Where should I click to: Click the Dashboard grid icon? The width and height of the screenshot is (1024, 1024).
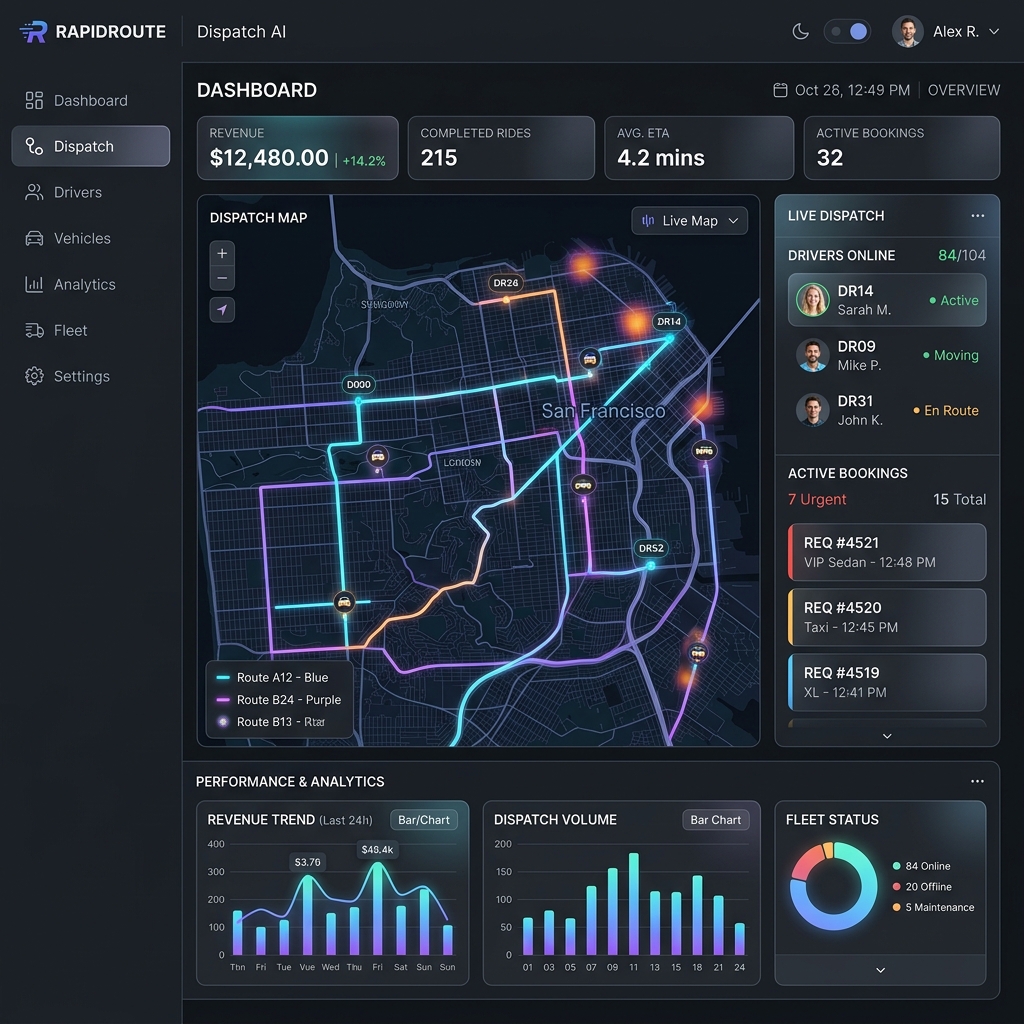pos(34,101)
